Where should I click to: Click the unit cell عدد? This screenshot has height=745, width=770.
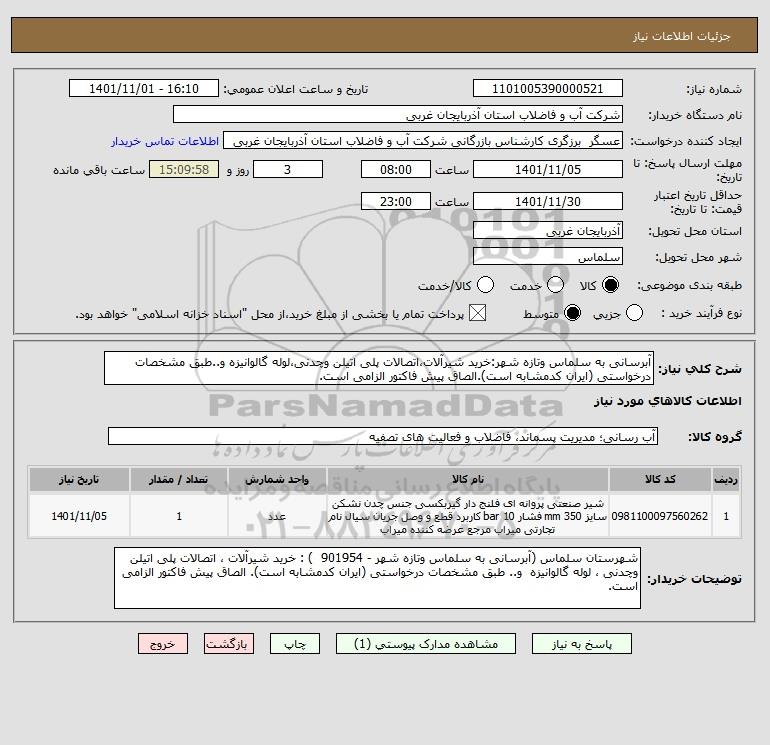277,516
